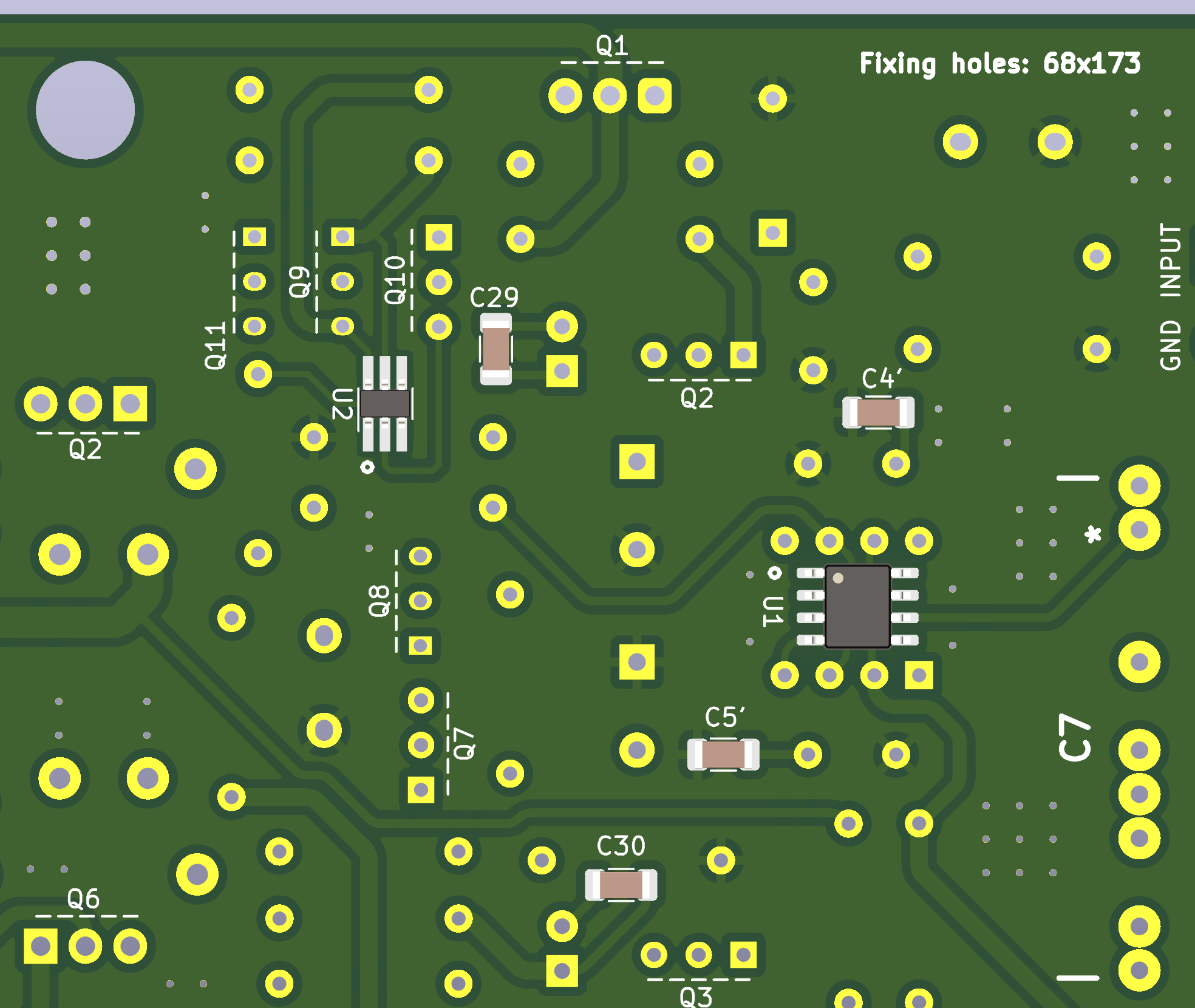Select the U2 six-pin chip body
This screenshot has height=1008, width=1195.
point(385,404)
